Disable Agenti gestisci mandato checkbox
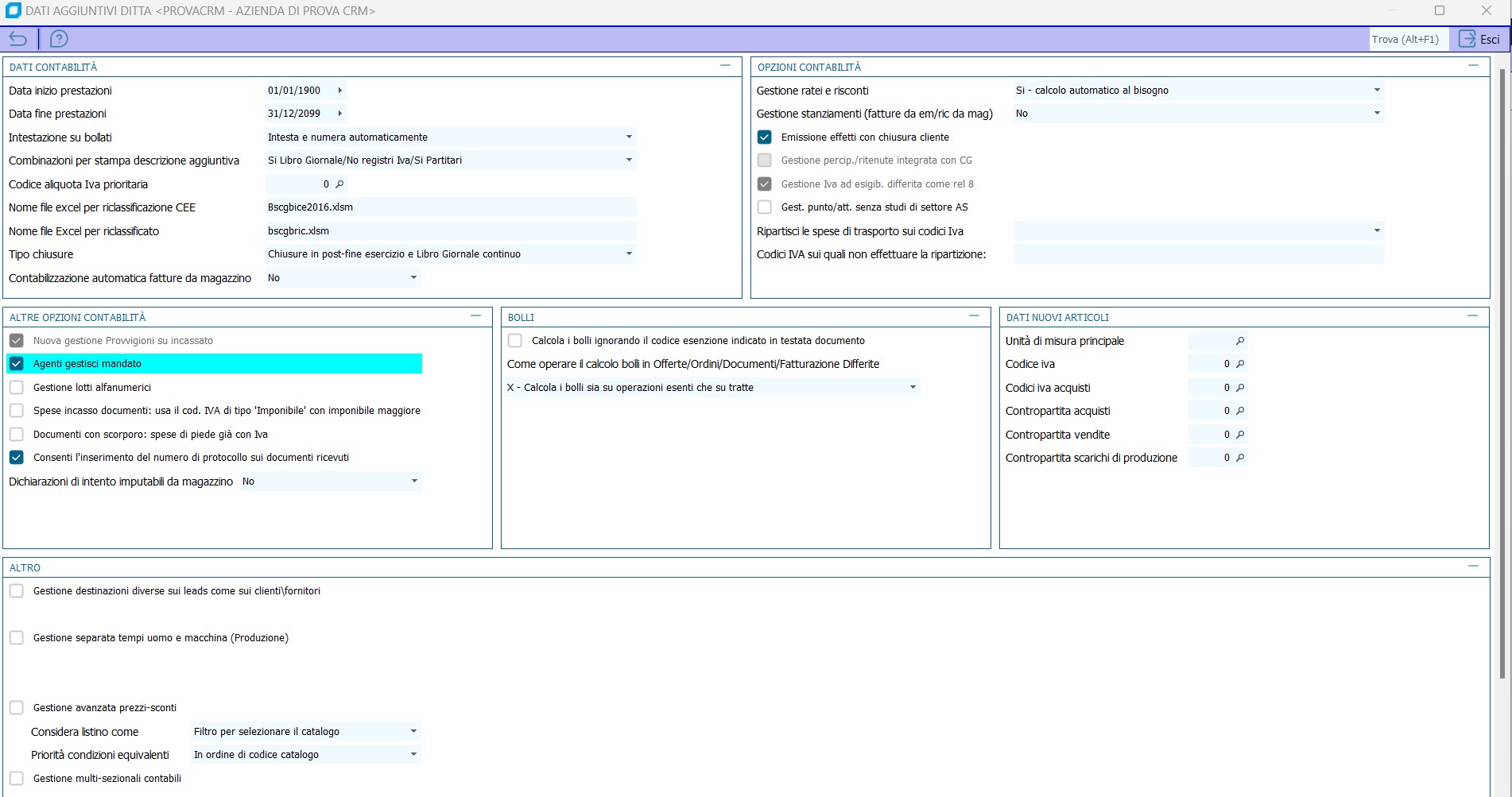Viewport: 1512px width, 797px height. (x=17, y=364)
